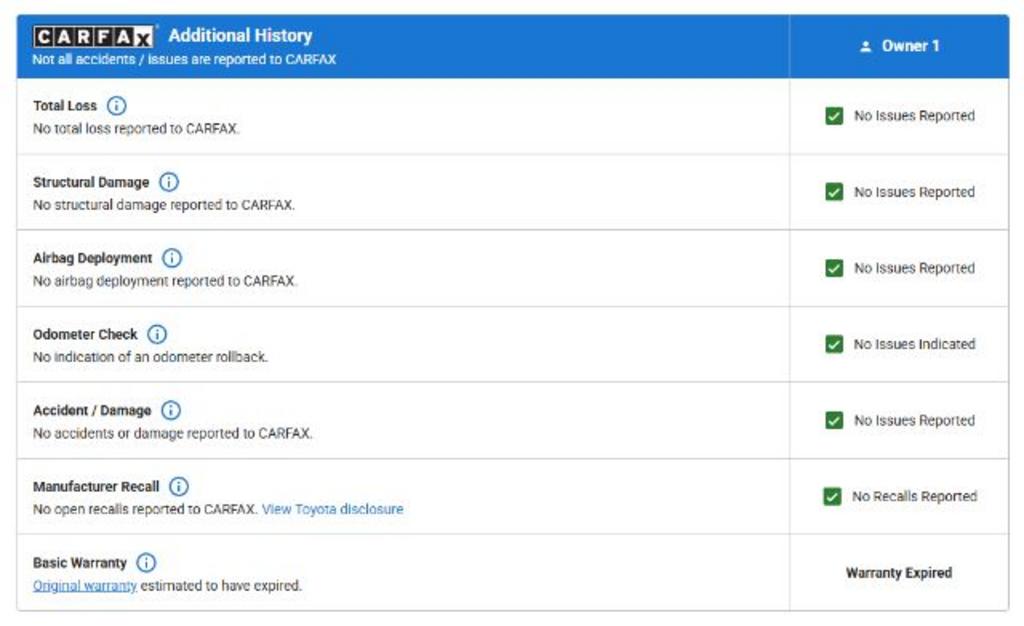Click the Odometer Check green checkmark

tap(834, 344)
